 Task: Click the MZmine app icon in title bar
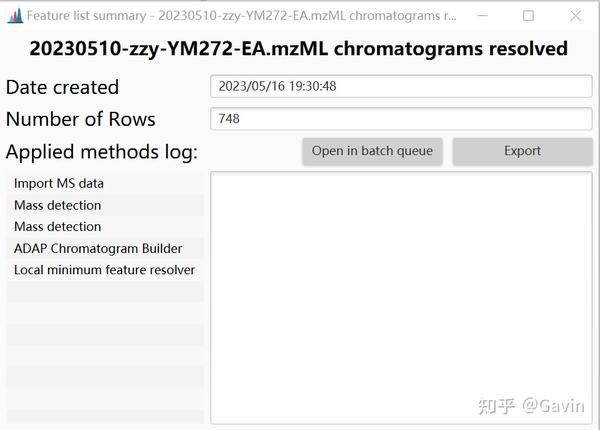(x=14, y=16)
